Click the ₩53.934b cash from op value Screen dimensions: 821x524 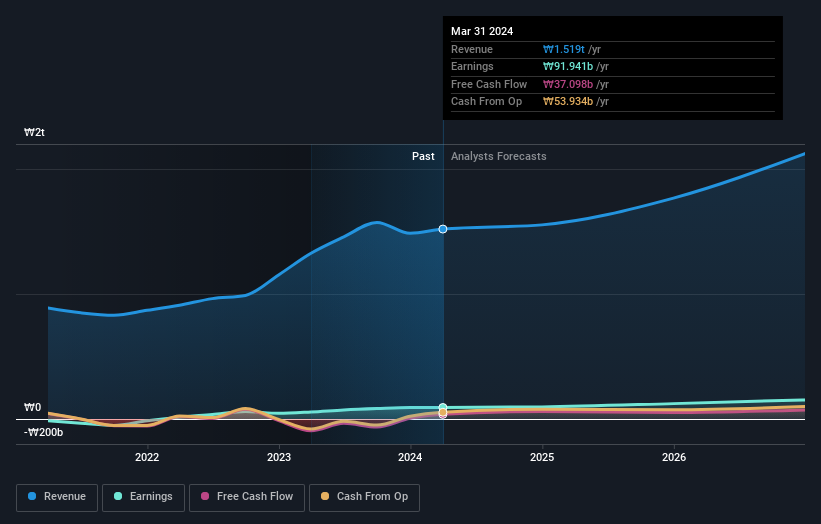(568, 102)
